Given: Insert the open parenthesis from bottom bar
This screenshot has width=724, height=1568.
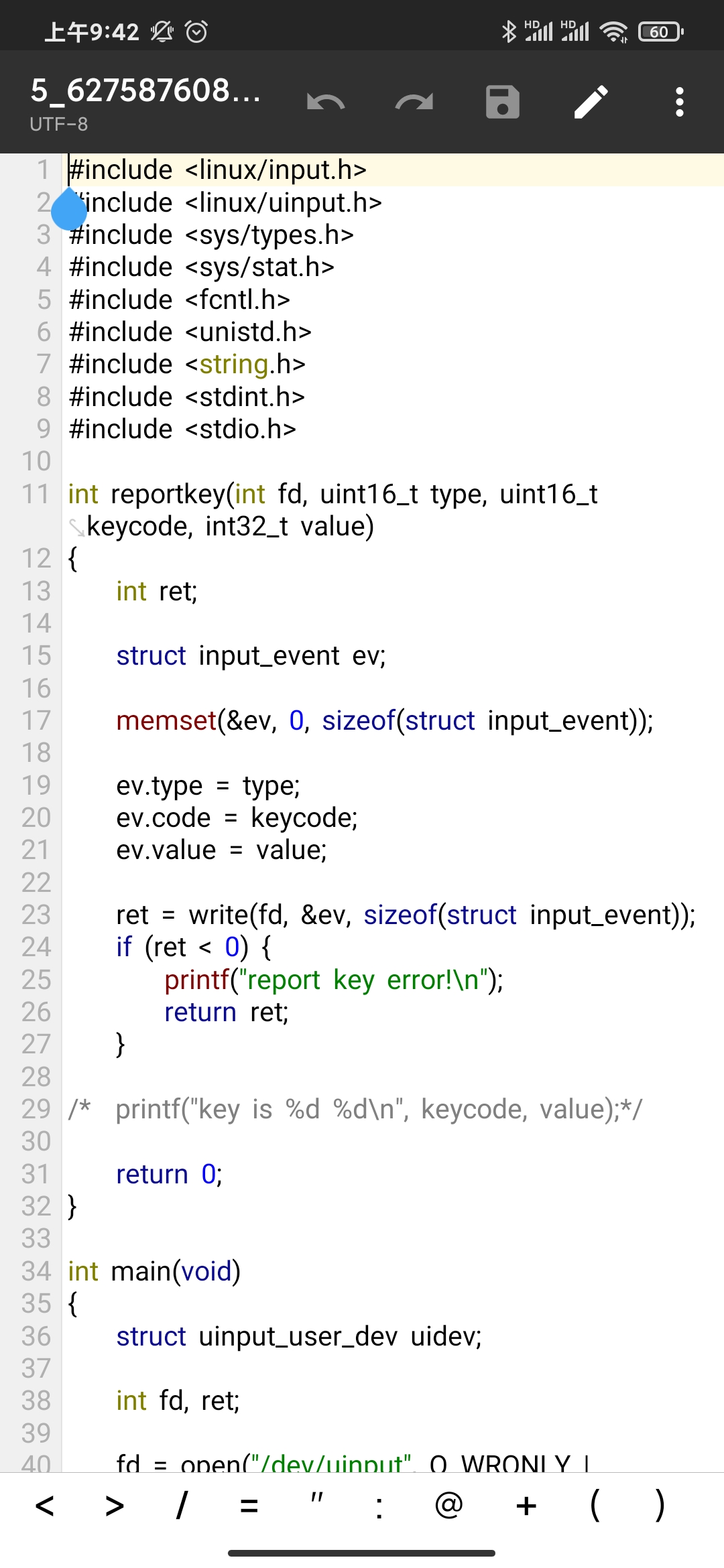Looking at the screenshot, I should [595, 1506].
